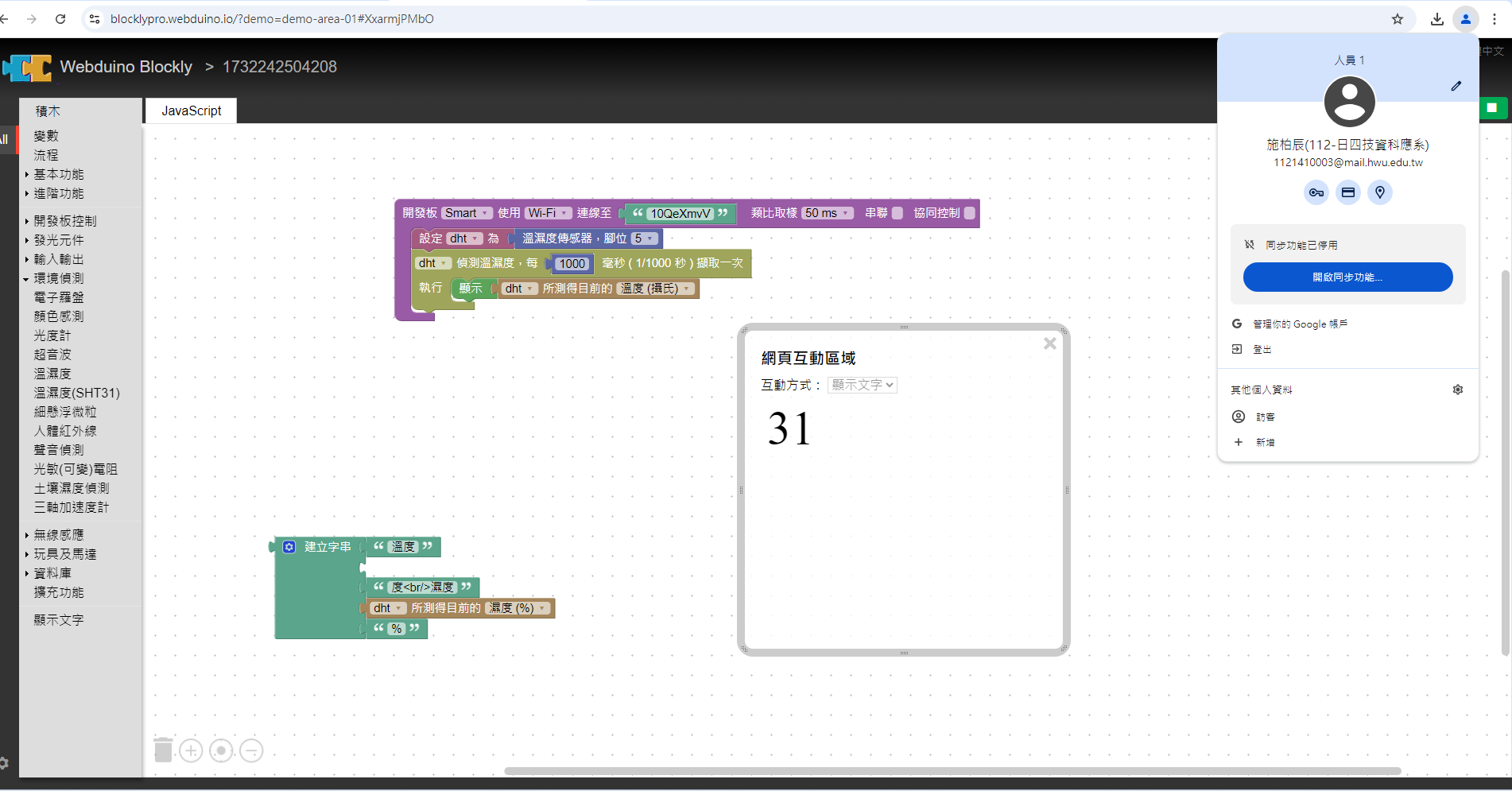Edit profile using the pencil icon

(1456, 86)
